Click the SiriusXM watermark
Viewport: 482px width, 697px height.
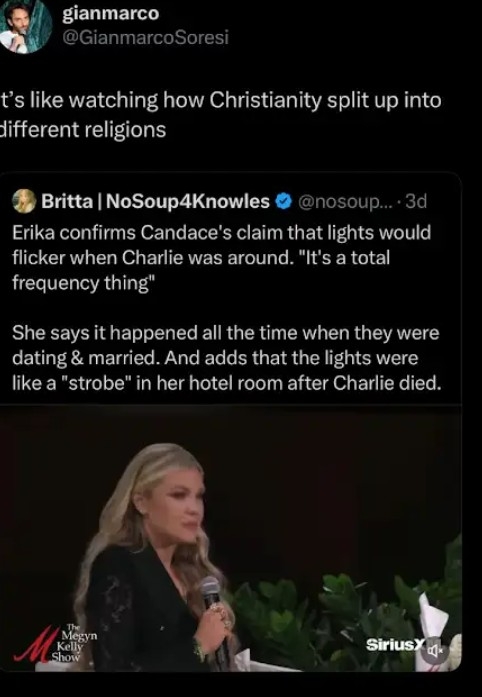tap(396, 645)
